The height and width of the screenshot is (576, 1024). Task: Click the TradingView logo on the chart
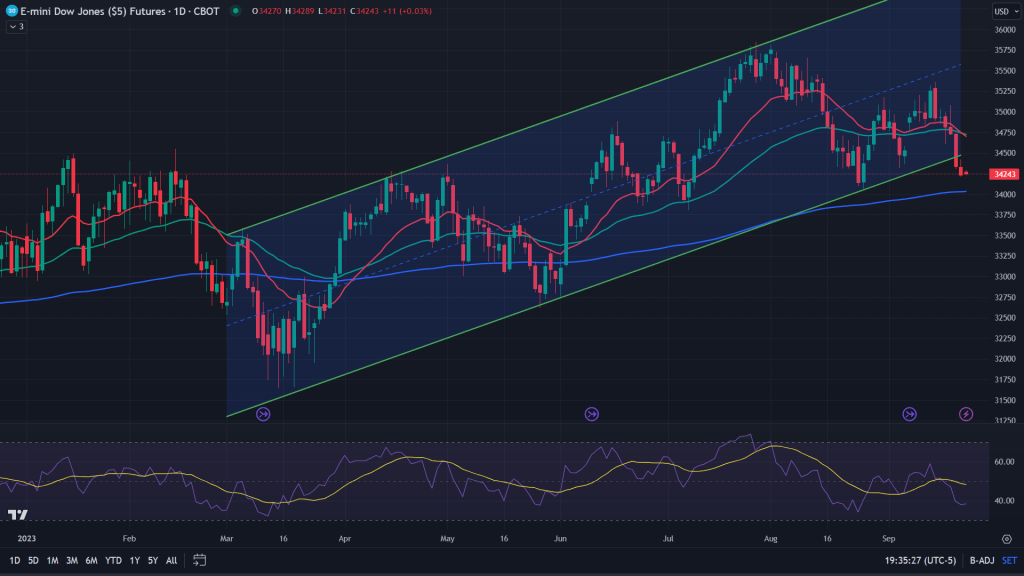point(17,515)
